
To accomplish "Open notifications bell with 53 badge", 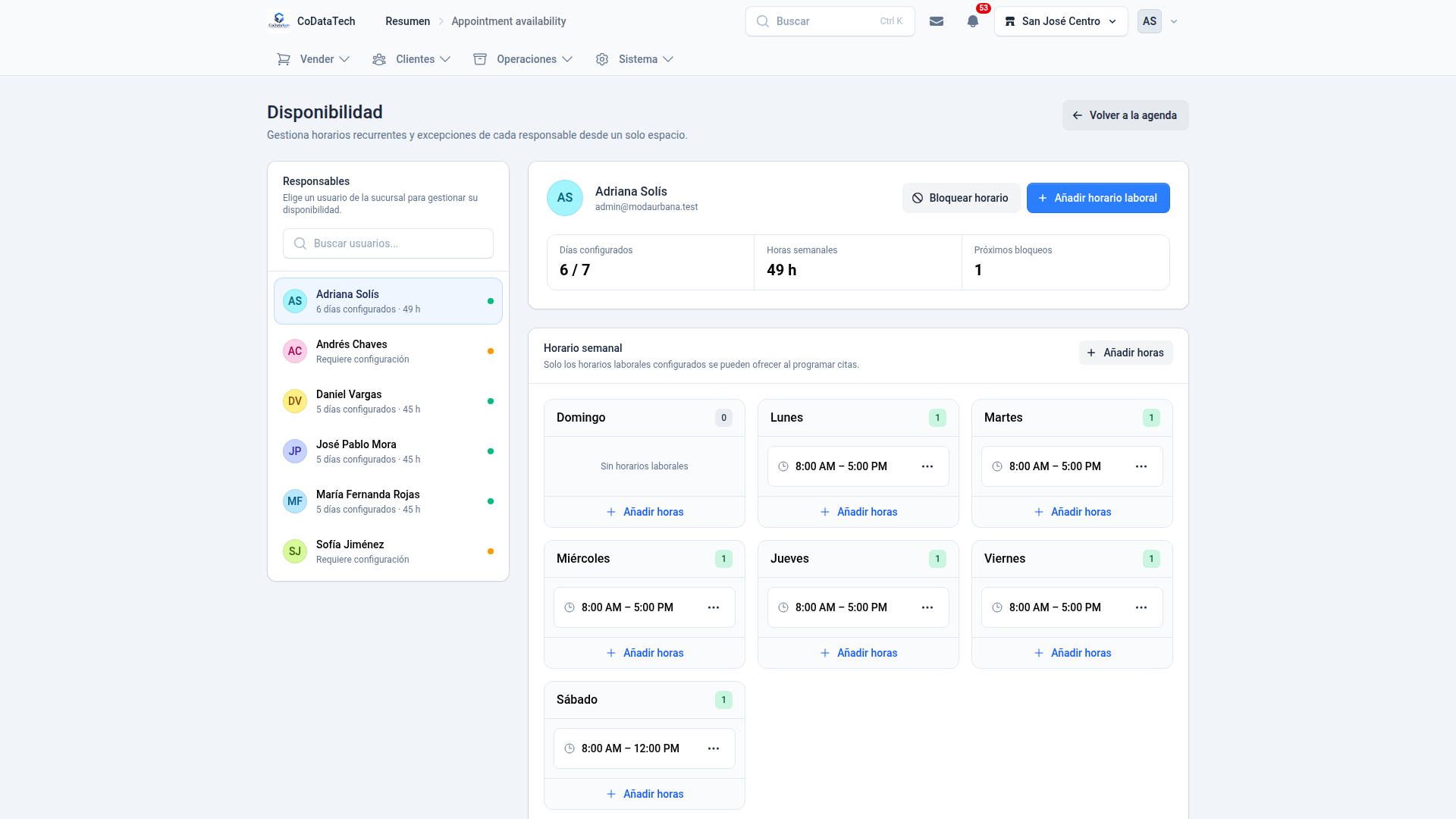I will (973, 21).
